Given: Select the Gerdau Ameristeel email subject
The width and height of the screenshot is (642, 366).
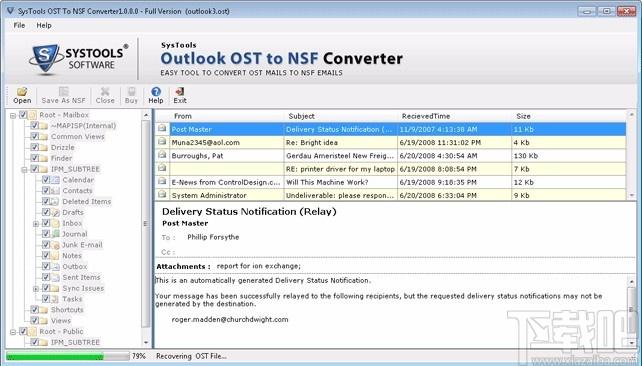Looking at the screenshot, I should coord(340,156).
